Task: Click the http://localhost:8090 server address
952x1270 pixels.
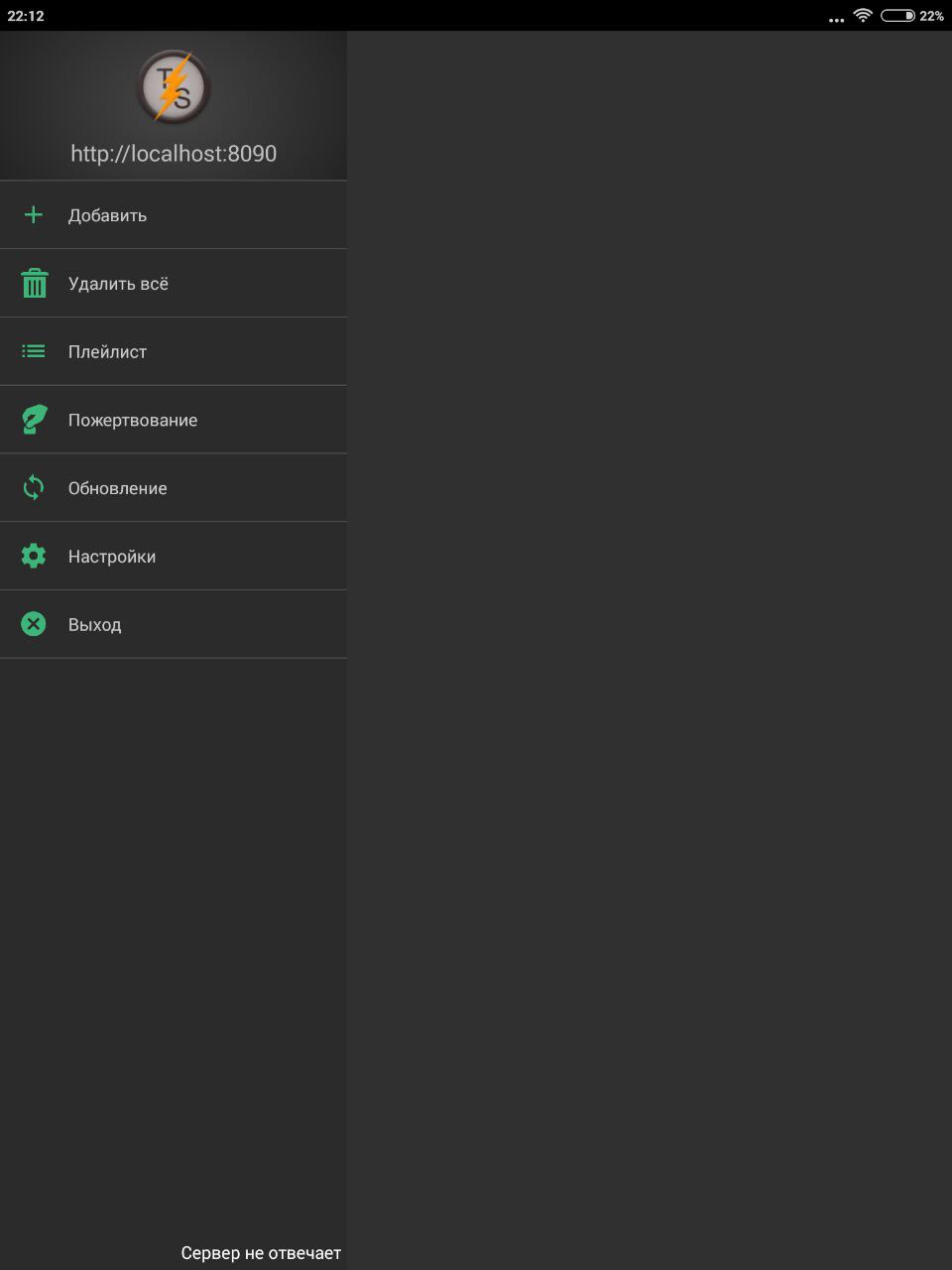Action: click(174, 154)
